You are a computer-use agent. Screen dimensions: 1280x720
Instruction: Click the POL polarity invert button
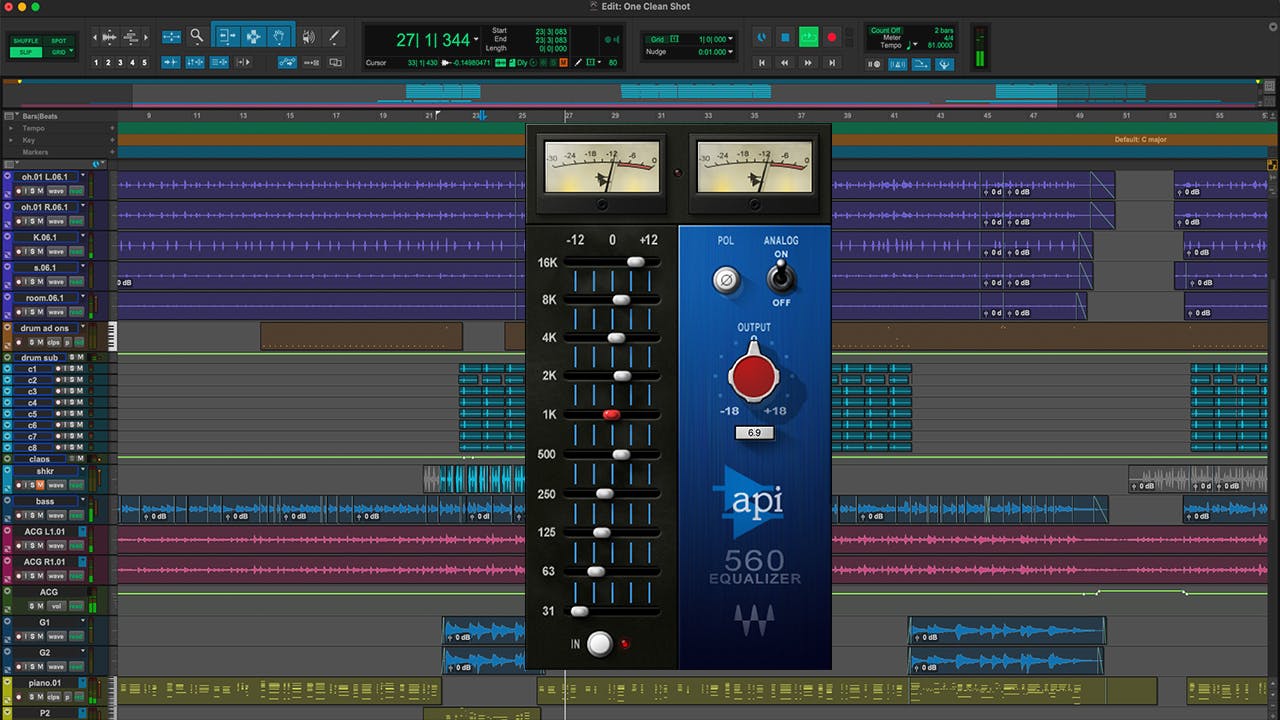coord(726,280)
